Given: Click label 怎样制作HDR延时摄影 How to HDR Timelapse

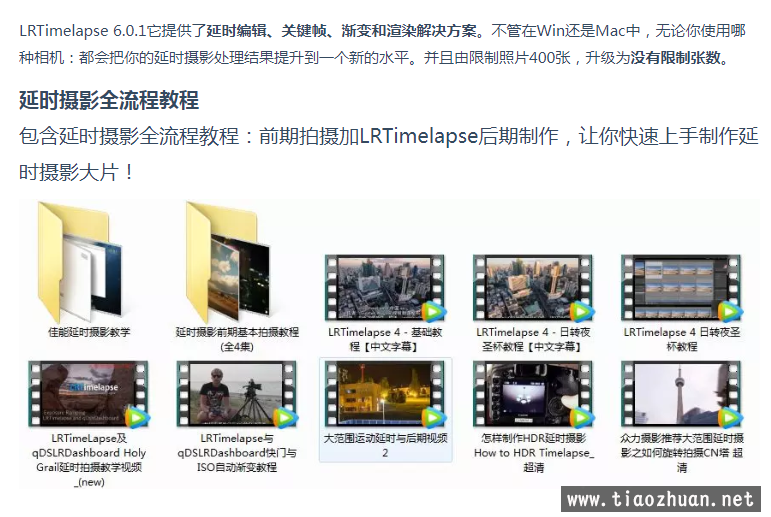Looking at the screenshot, I should tap(534, 453).
